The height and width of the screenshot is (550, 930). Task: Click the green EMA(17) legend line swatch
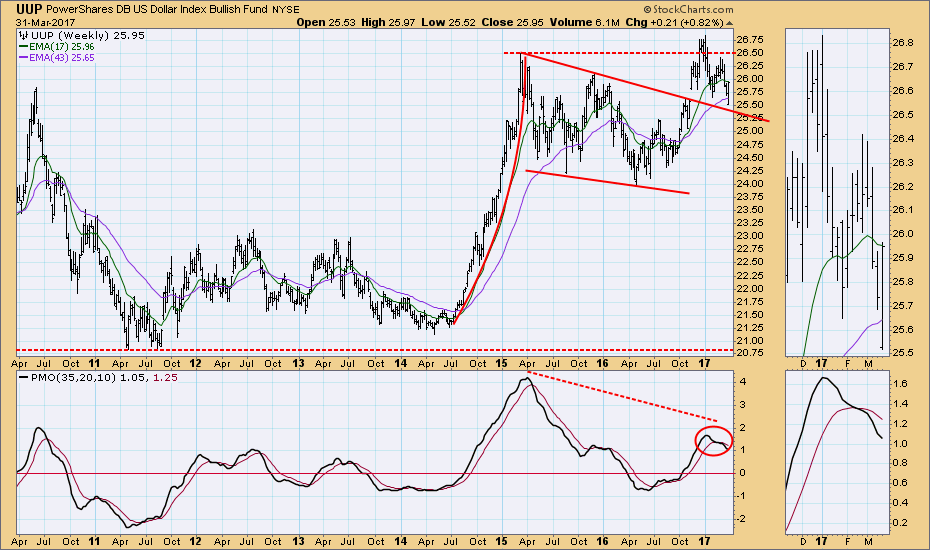[24, 46]
